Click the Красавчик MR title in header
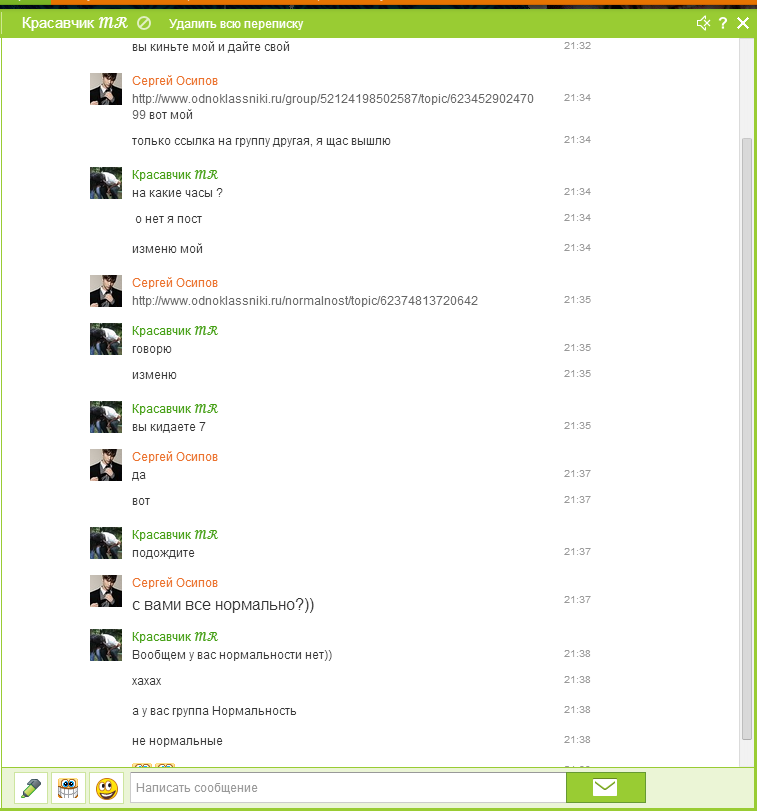This screenshot has width=757, height=811. pos(74,23)
